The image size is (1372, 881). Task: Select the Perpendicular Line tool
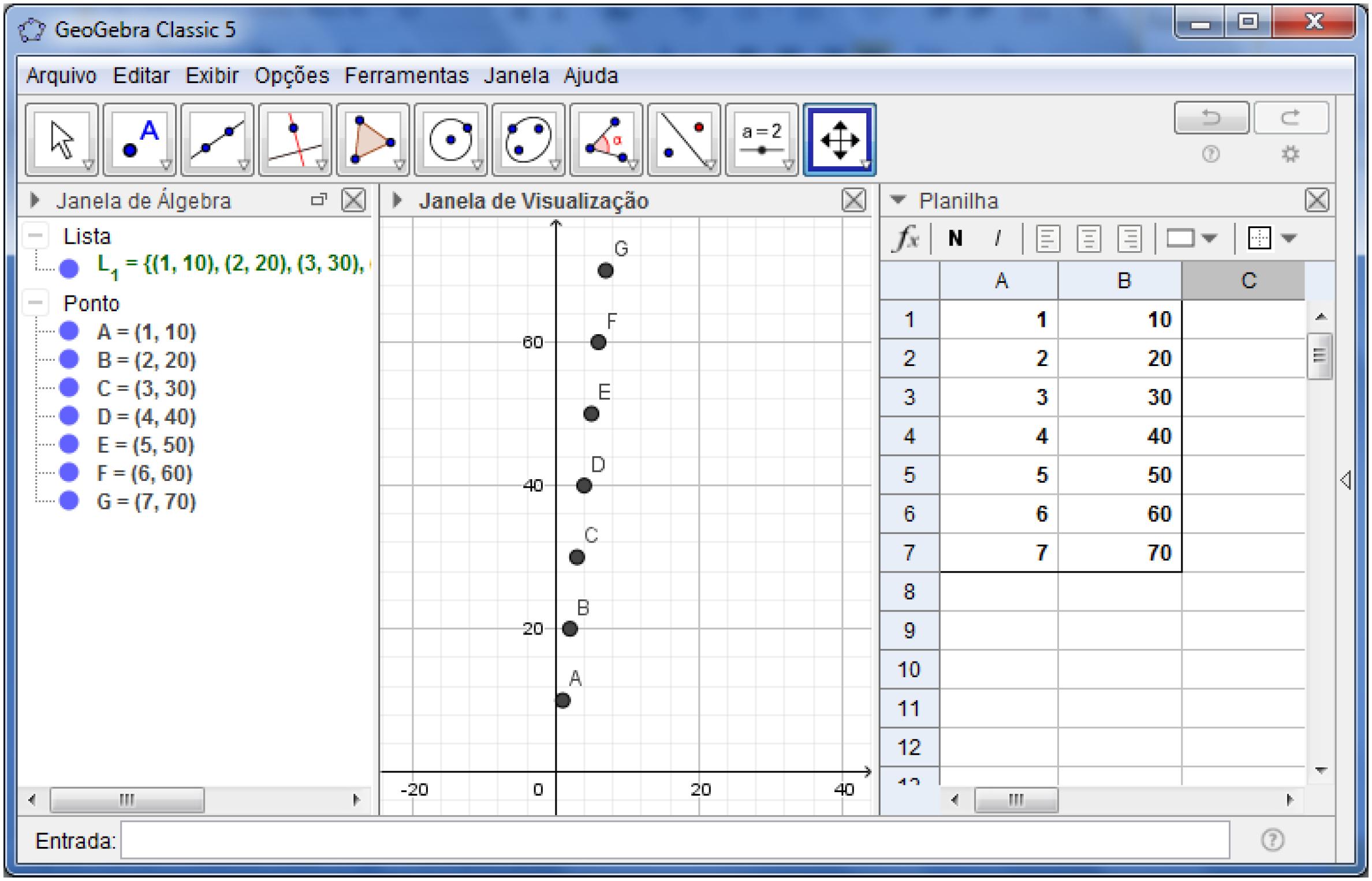(x=295, y=140)
